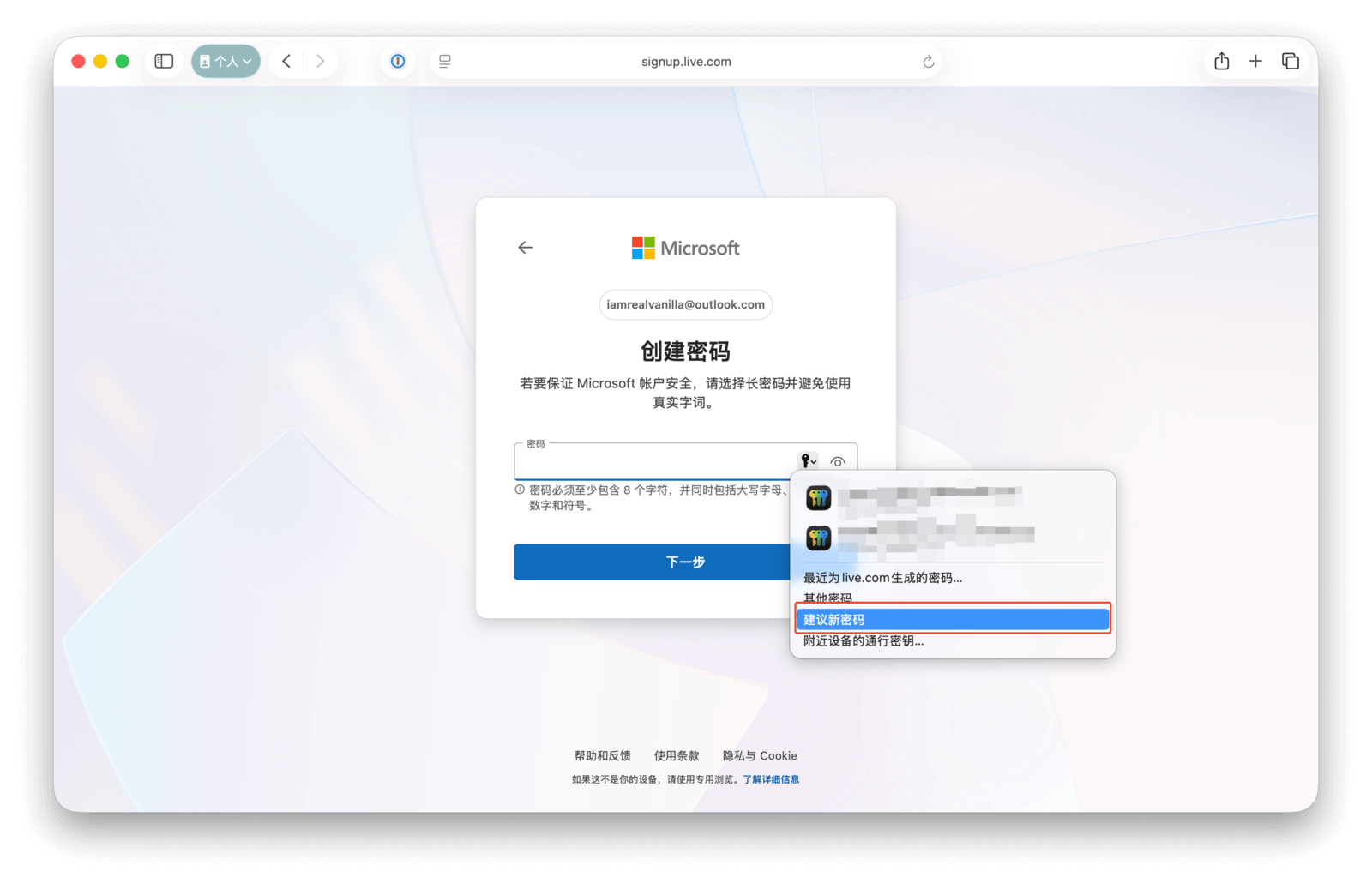Select the first saved password entry
This screenshot has height=883, width=1372.
(952, 497)
